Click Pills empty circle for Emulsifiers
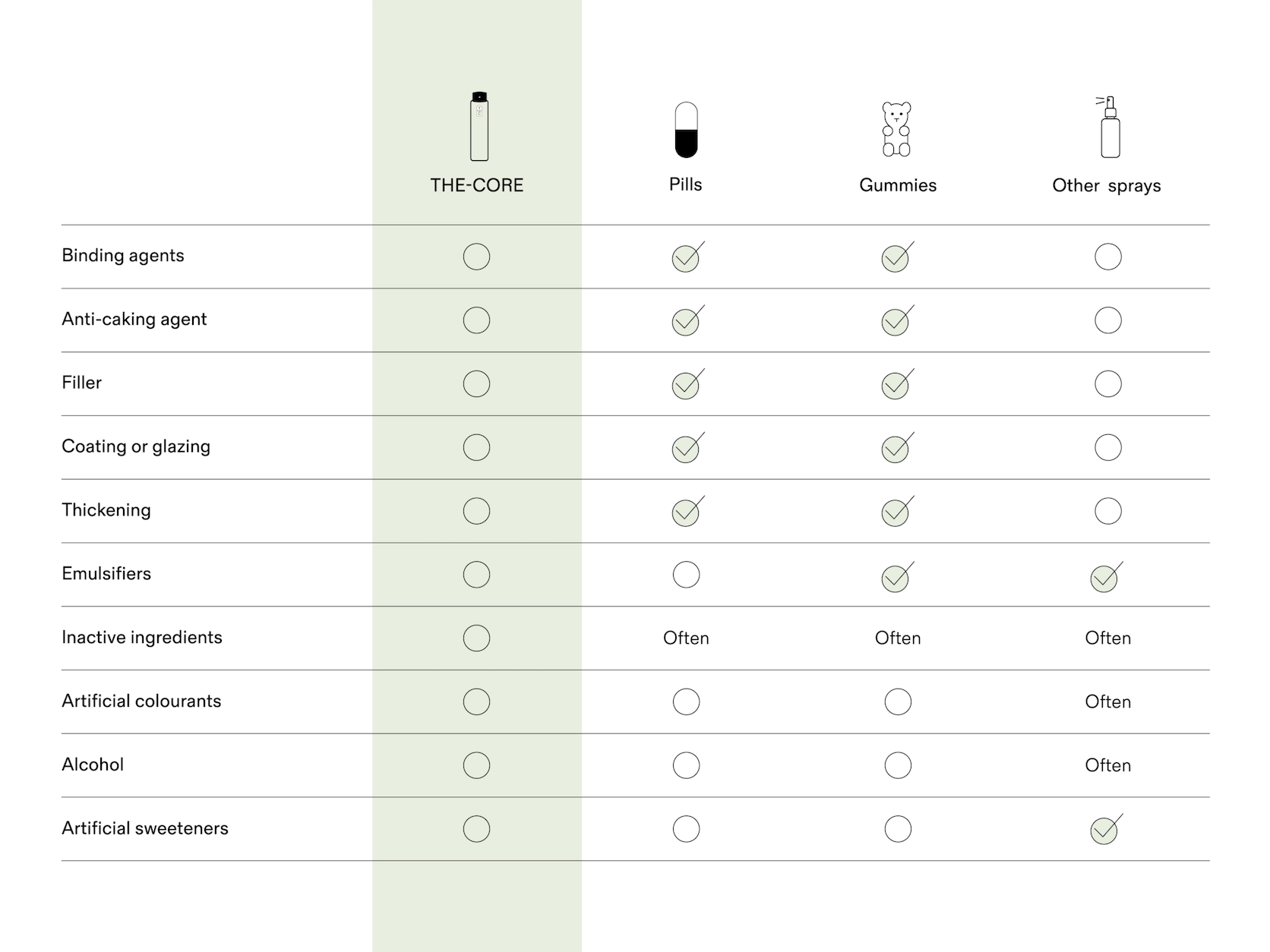Screen dimensions: 1270x952 click(x=686, y=575)
